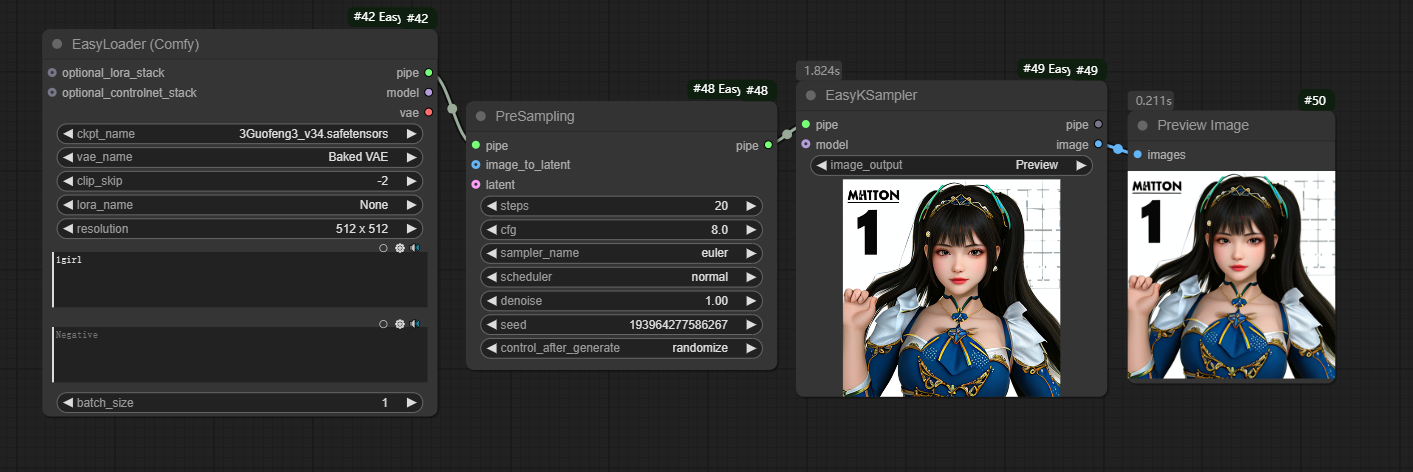Screen dimensions: 1413x472
Task: Collapse the EasyLoader node via title dot
Action: [x=57, y=44]
